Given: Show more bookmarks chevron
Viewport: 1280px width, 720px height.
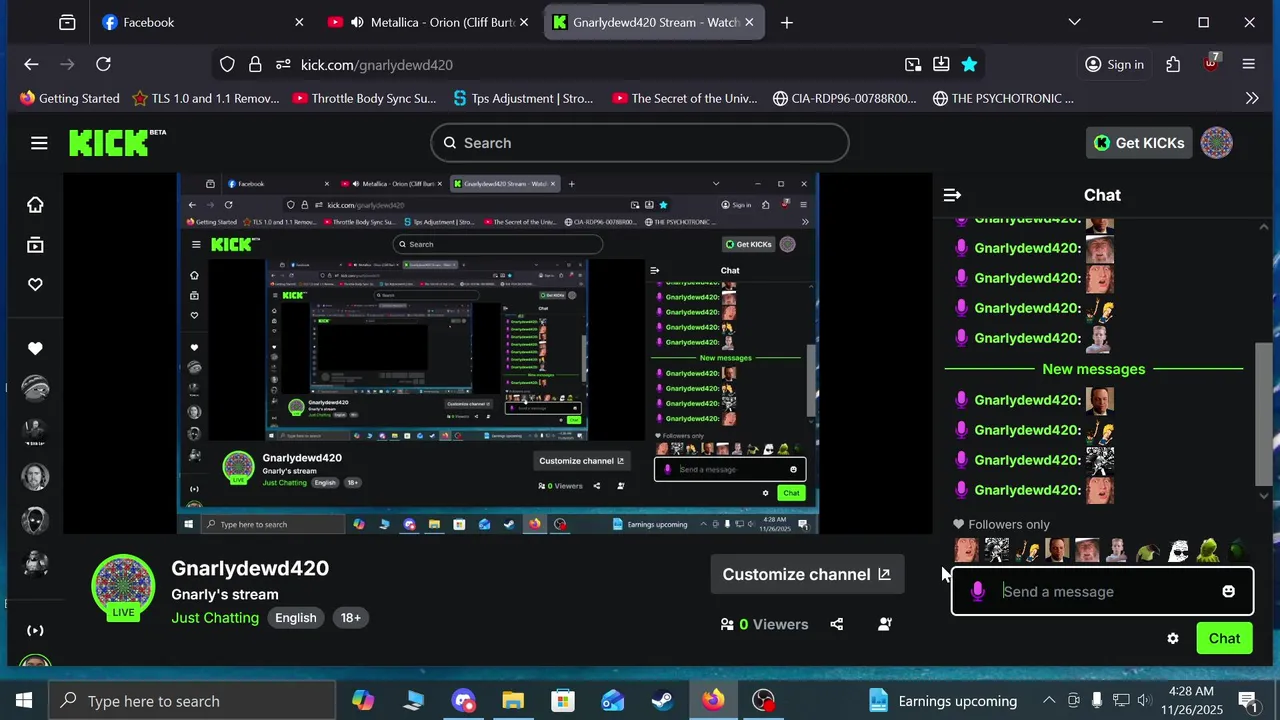Looking at the screenshot, I should (1251, 98).
